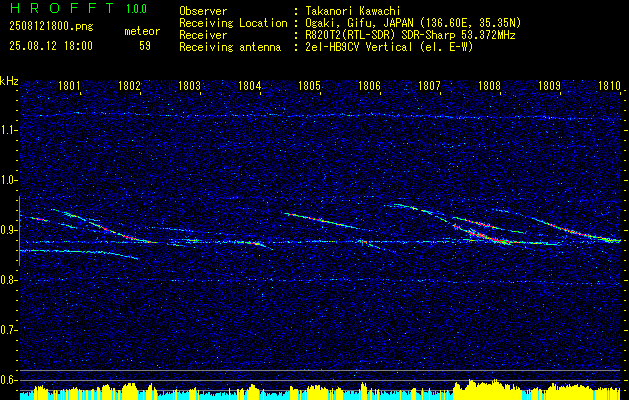Click the 1803 time marker
Viewport: 629px width, 400px height.
tap(189, 85)
